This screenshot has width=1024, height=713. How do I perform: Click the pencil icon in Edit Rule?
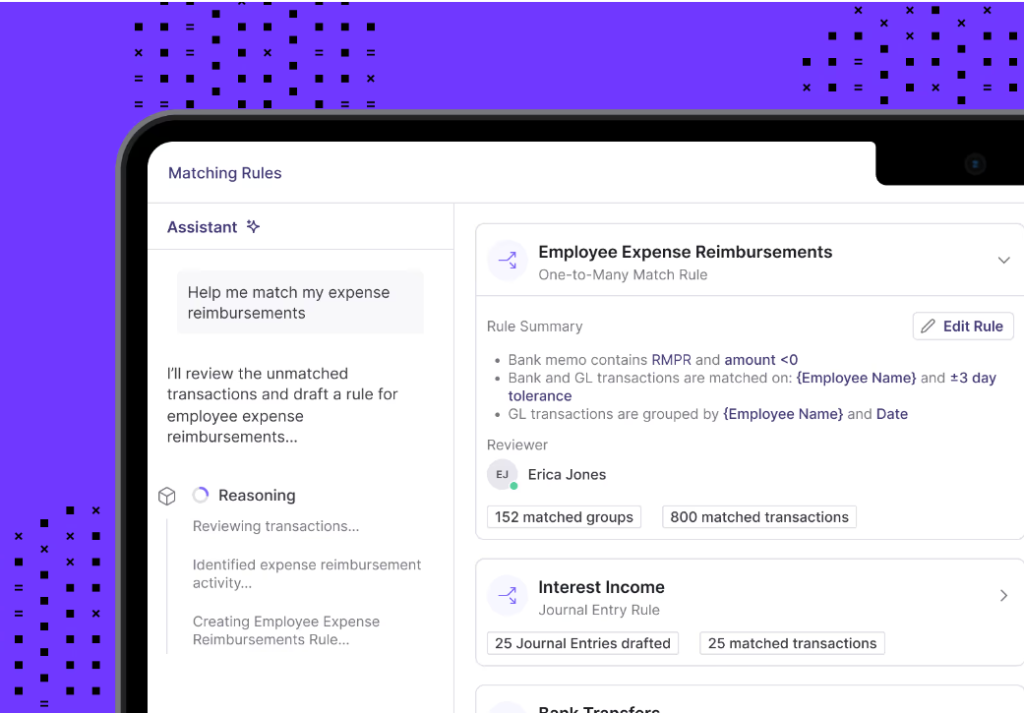(x=928, y=326)
